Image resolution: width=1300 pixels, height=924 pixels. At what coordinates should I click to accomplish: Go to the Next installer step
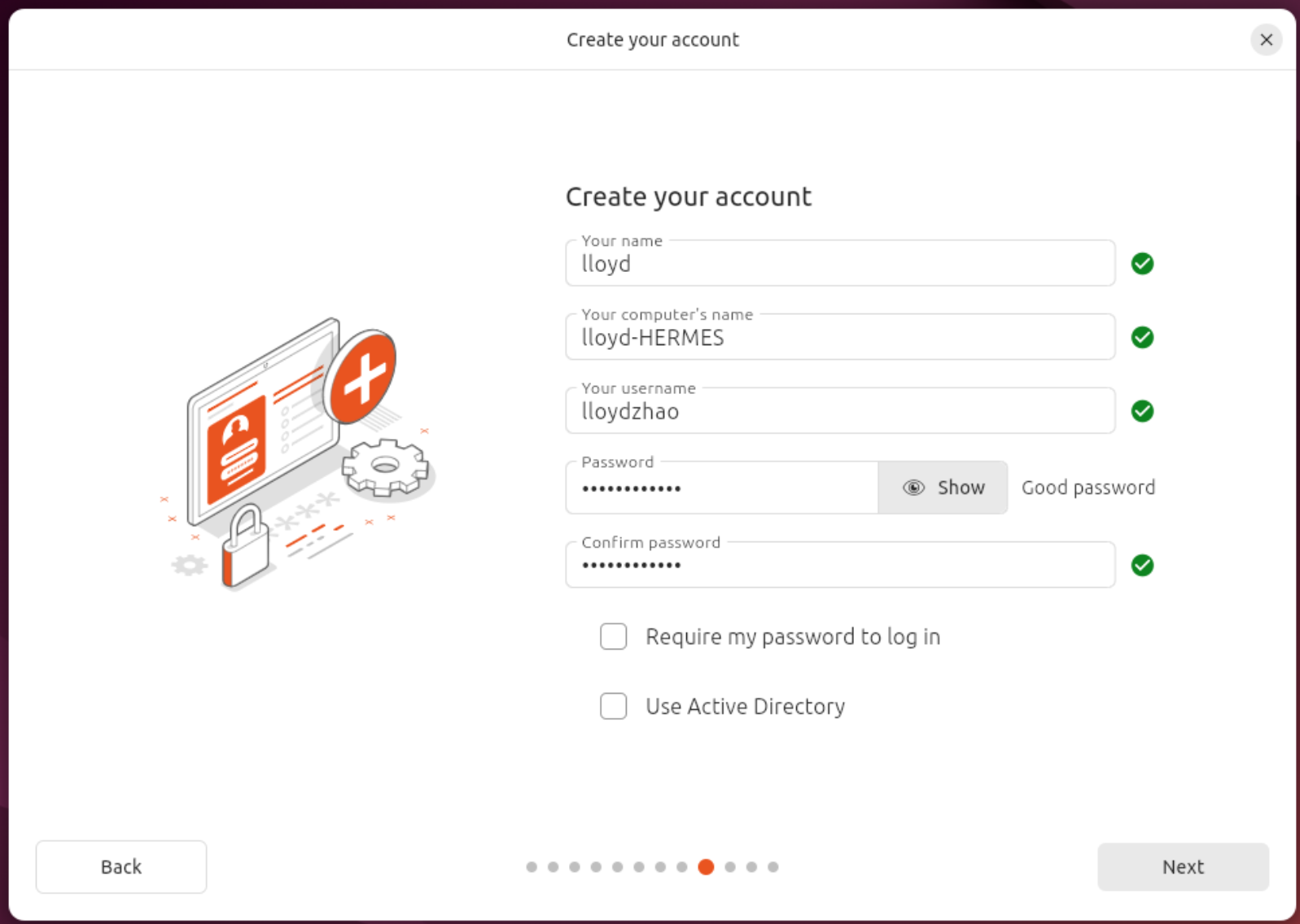coord(1182,867)
